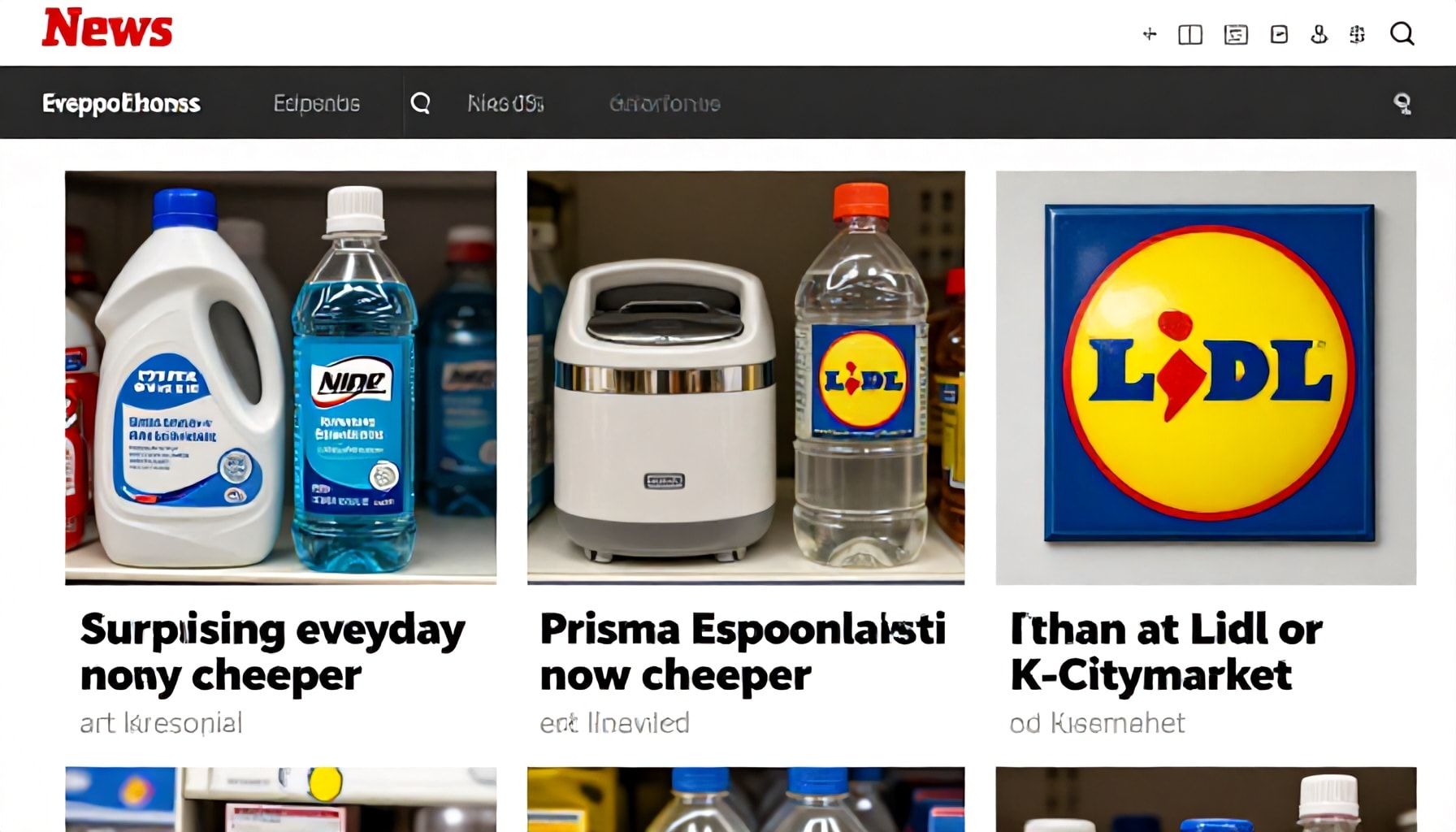This screenshot has height=832, width=1456.
Task: Read the 'Prisma Espoonlahti now cheeper' headline
Action: (x=743, y=652)
